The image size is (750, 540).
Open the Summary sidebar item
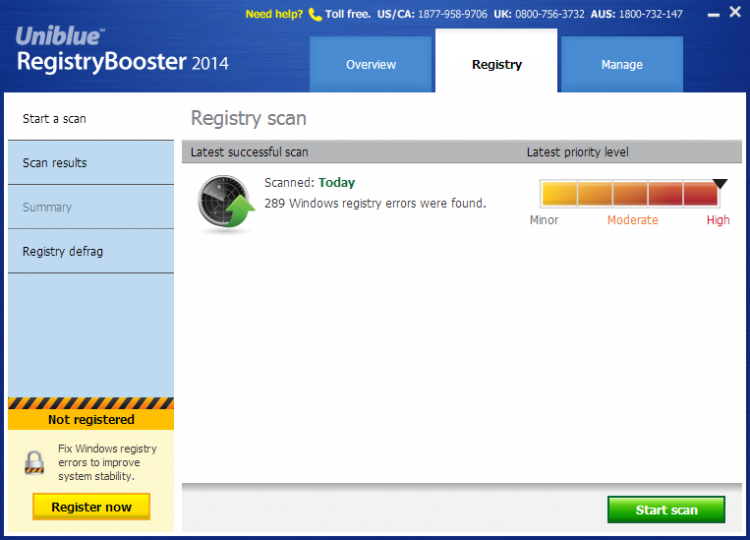[x=91, y=207]
